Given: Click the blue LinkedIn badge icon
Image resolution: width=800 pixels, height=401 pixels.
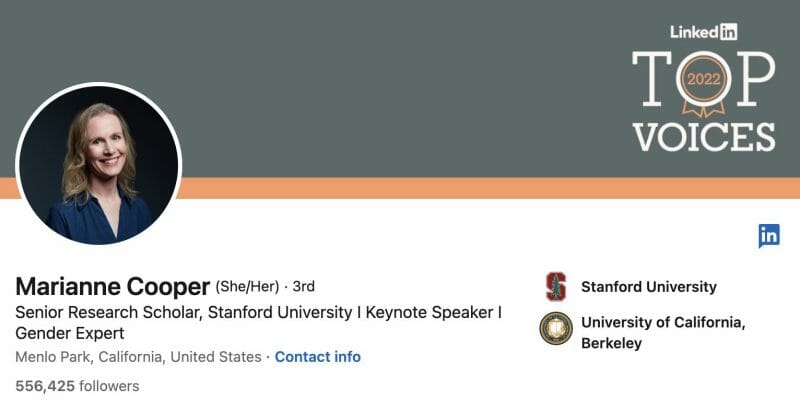Looking at the screenshot, I should pyautogui.click(x=769, y=236).
